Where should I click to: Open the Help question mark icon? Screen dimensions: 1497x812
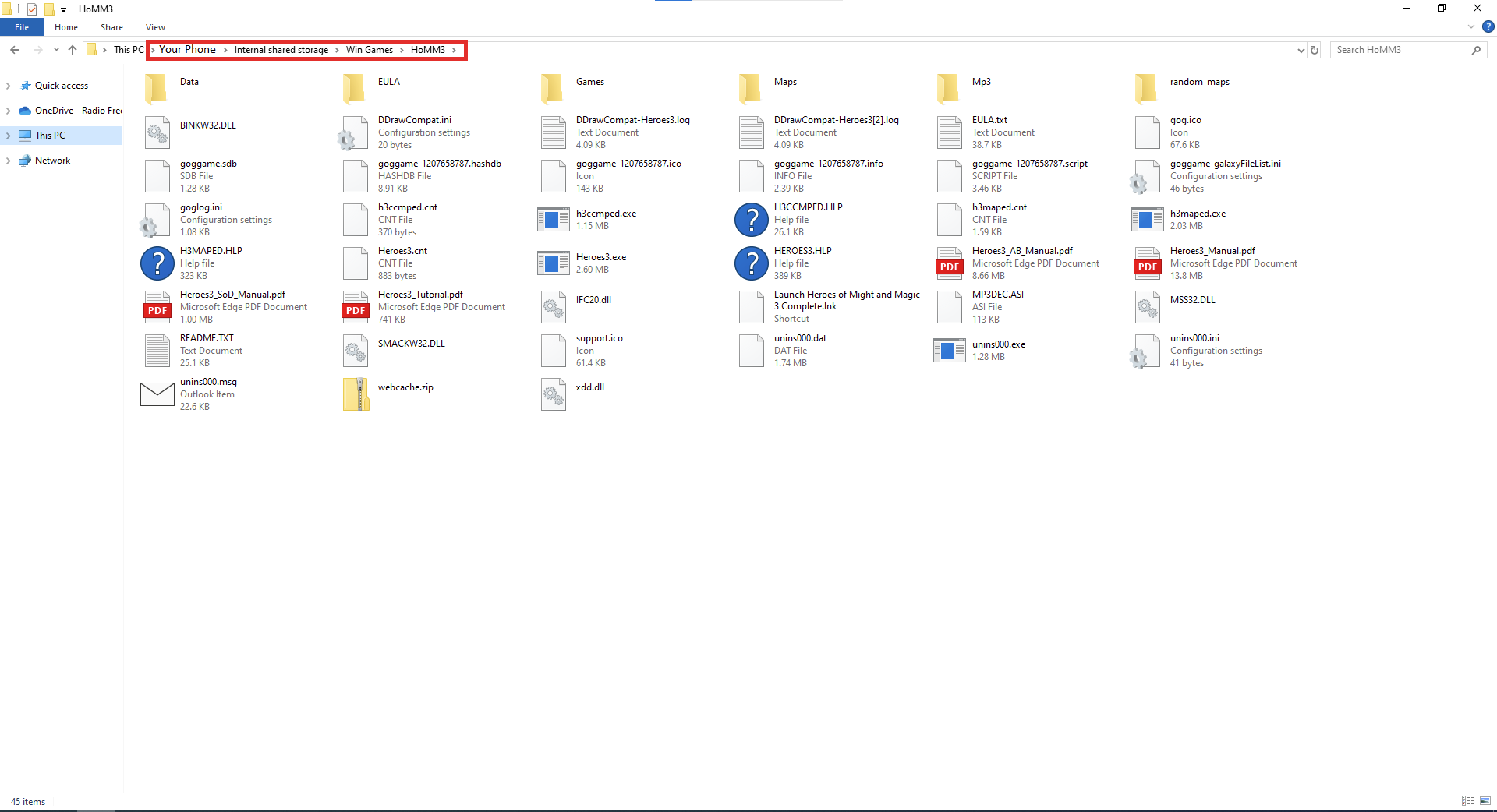[1488, 27]
